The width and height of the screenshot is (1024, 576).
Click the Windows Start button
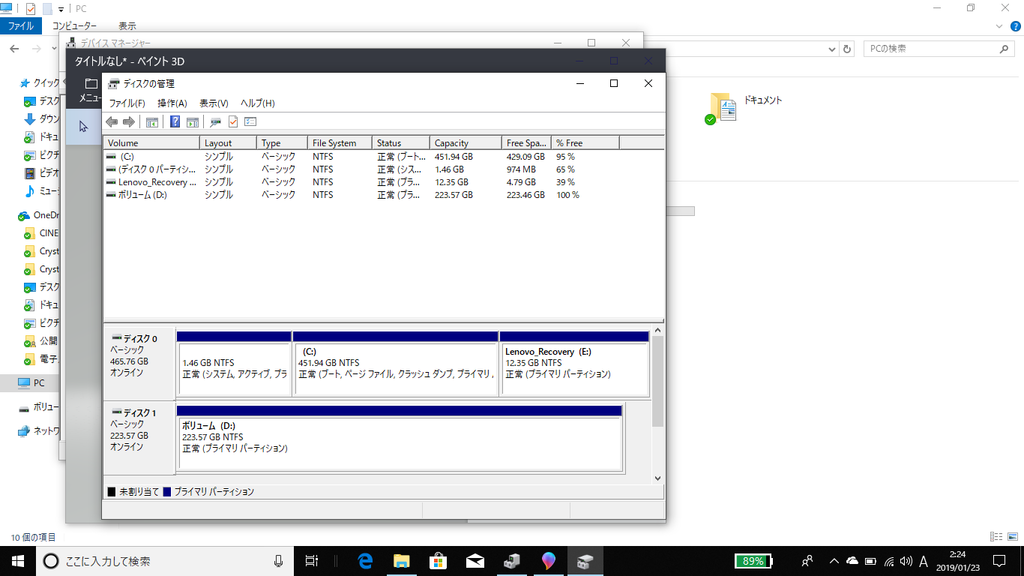tap(18, 561)
